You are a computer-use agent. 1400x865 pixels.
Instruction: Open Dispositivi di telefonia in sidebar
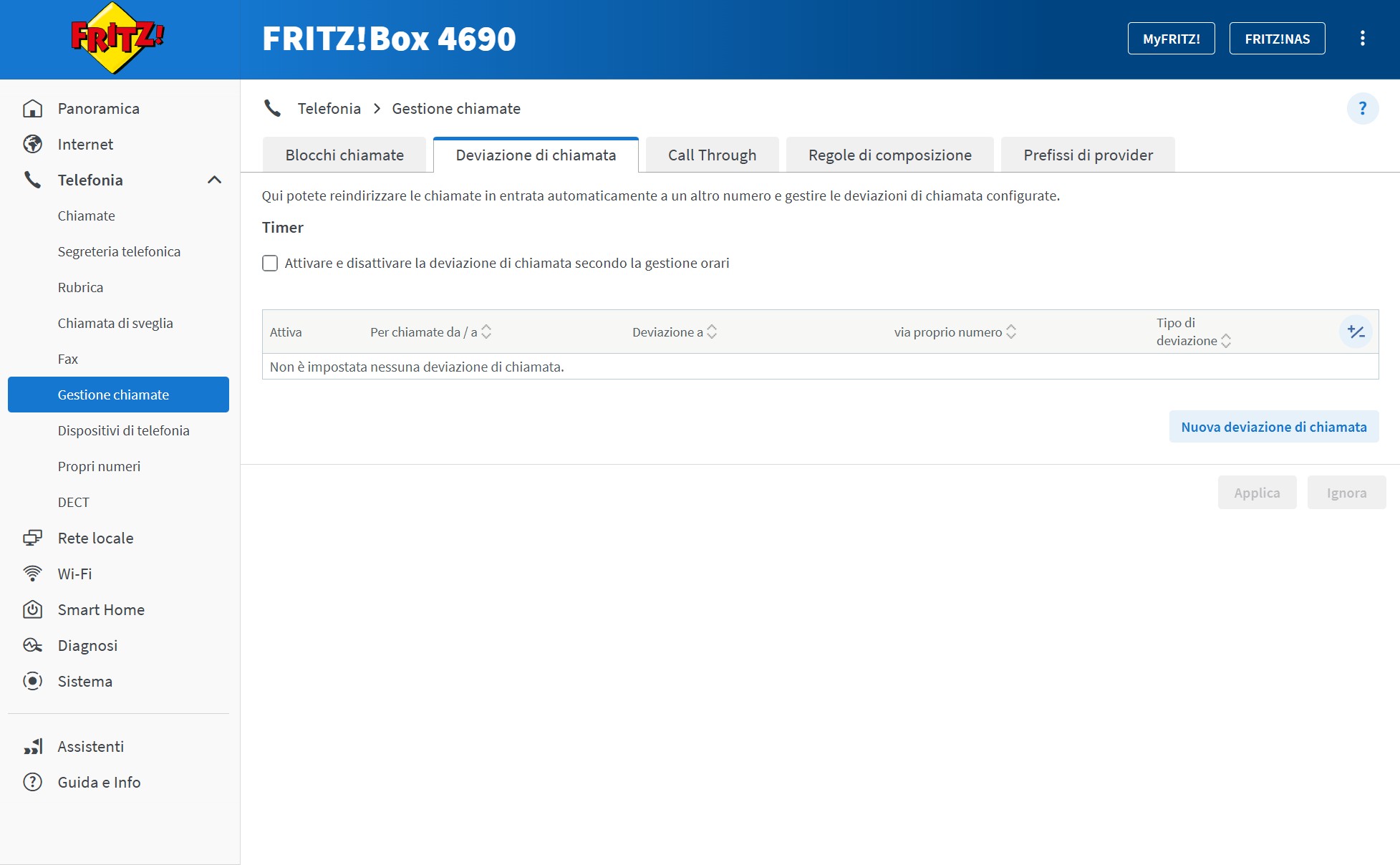(x=123, y=431)
